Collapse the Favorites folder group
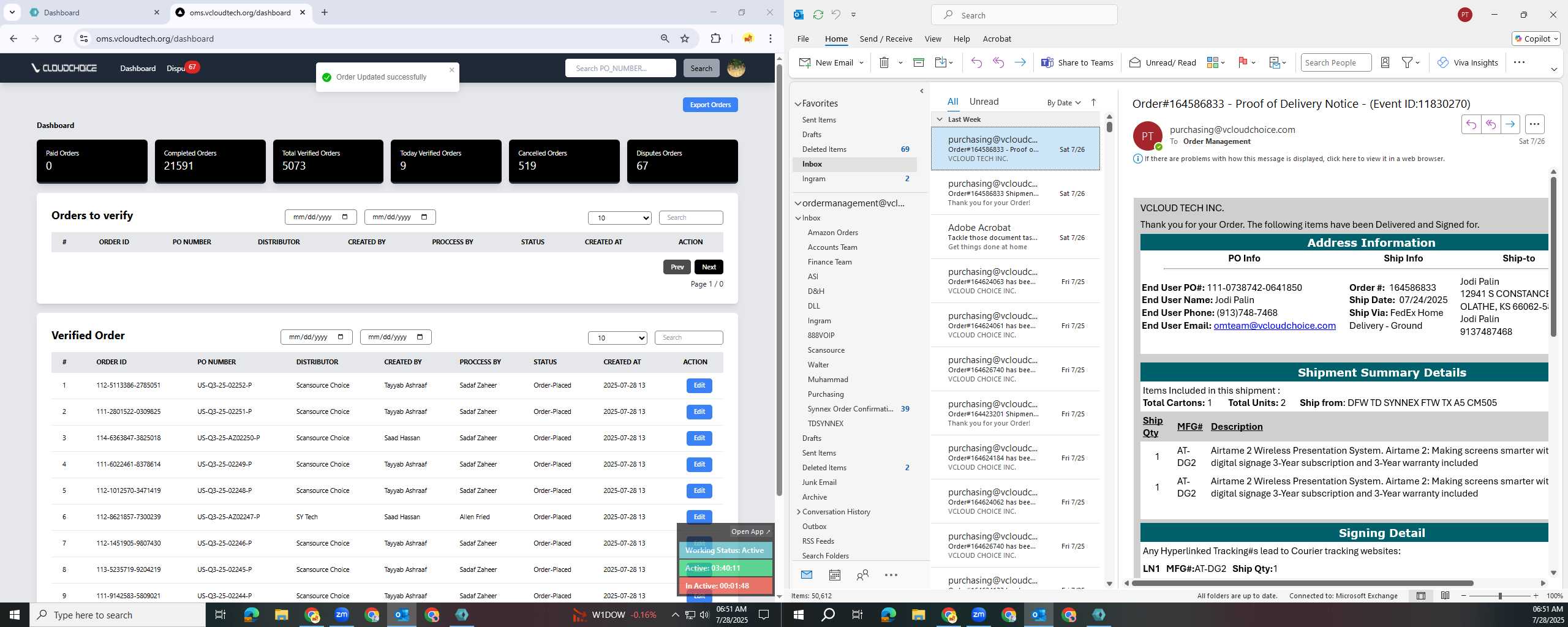The image size is (1568, 627). pos(798,104)
